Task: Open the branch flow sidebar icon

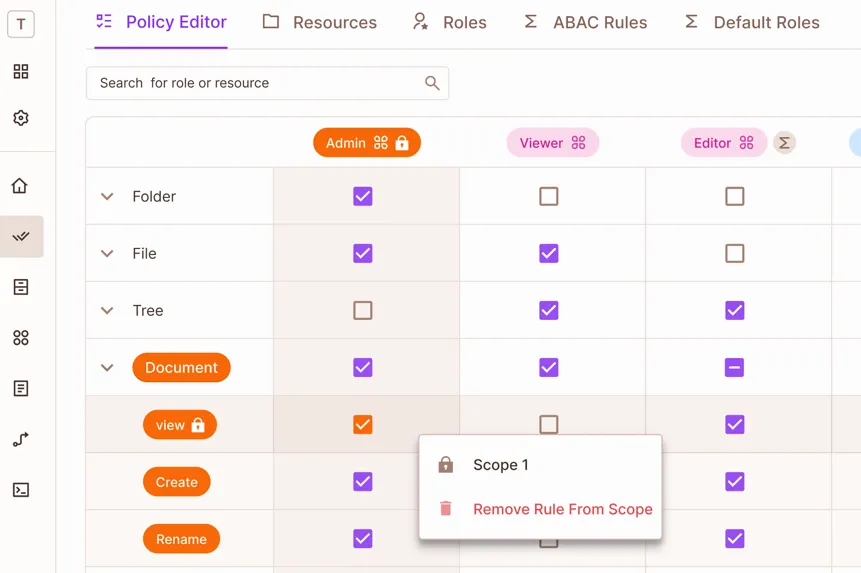Action: 20,439
